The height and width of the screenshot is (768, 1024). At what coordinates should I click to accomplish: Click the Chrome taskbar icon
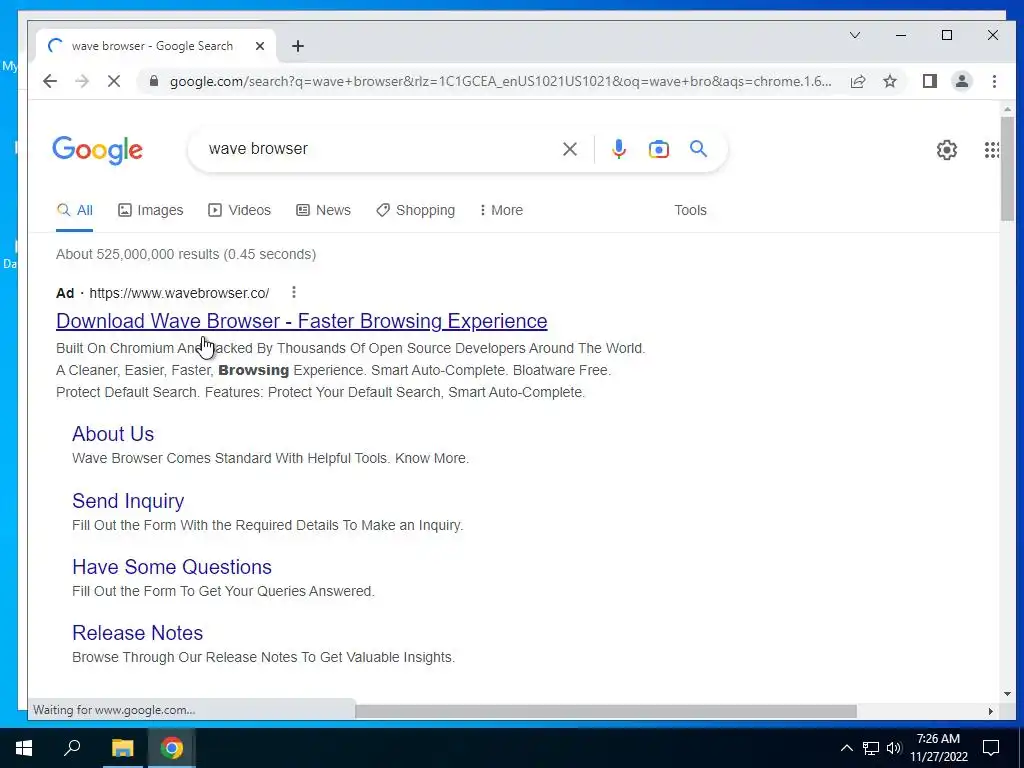pos(172,748)
